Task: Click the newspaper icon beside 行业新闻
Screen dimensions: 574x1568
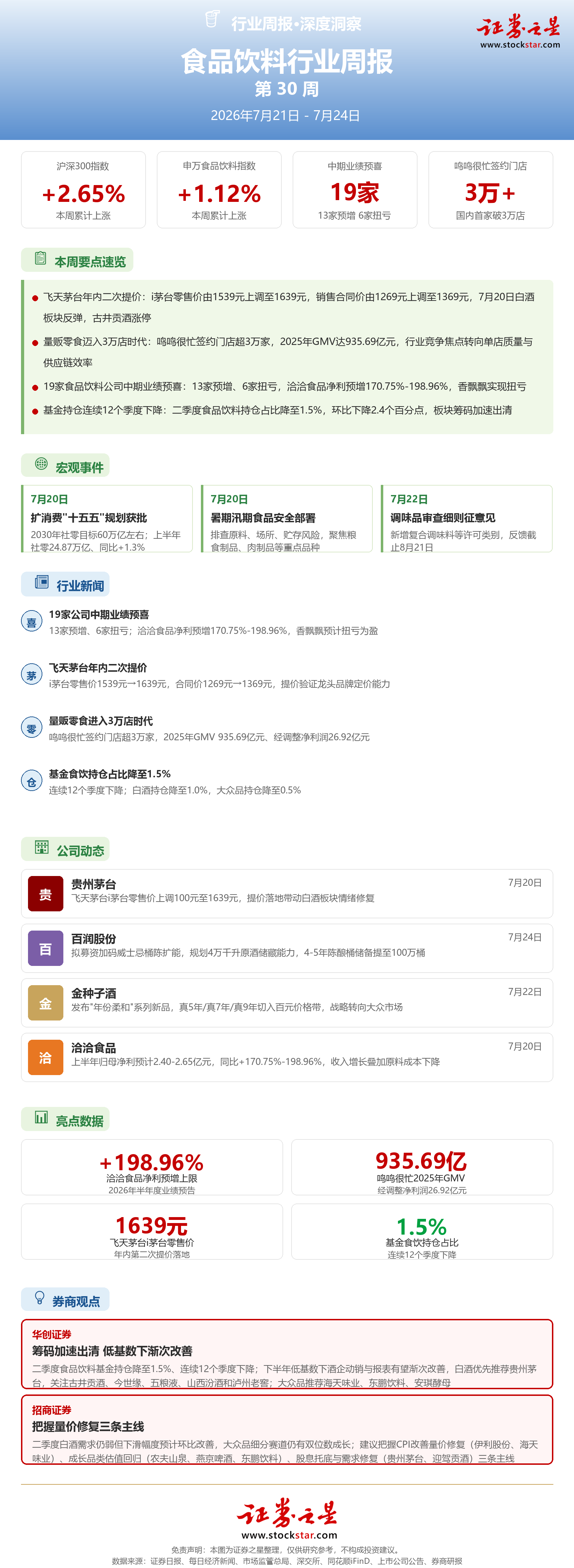Action: click(41, 582)
